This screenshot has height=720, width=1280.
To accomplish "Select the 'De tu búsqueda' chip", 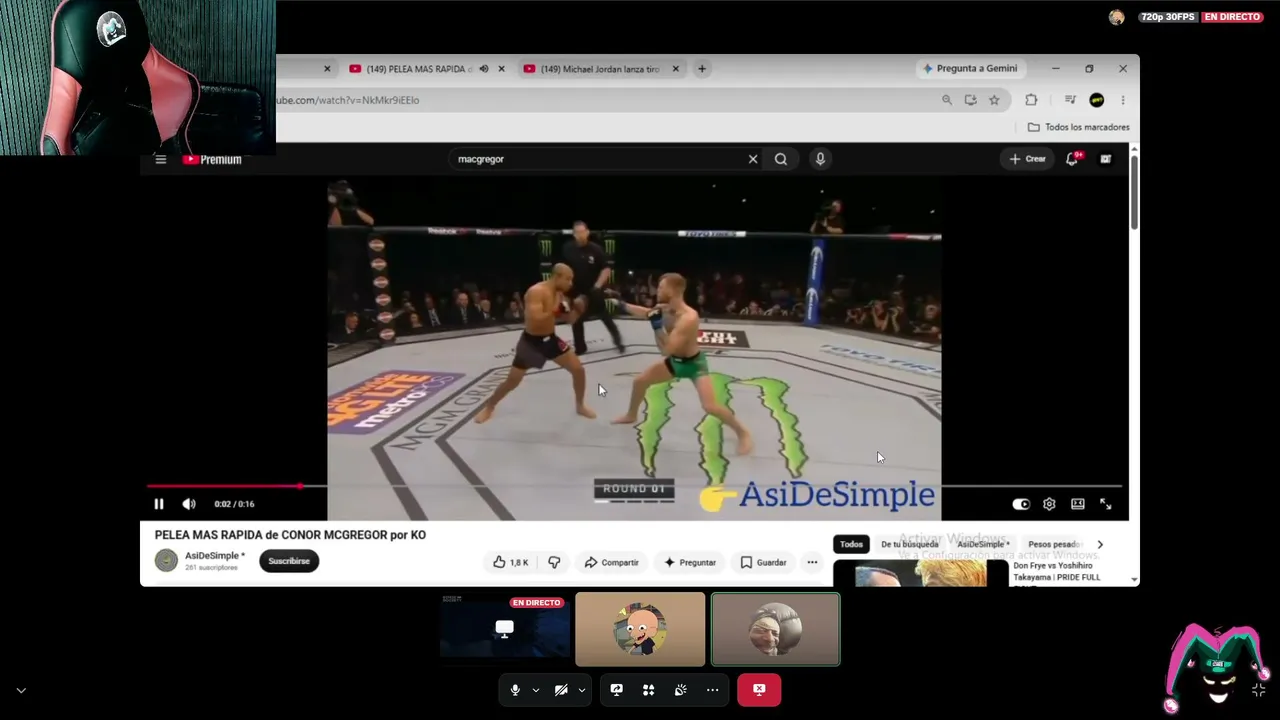I will coord(910,544).
